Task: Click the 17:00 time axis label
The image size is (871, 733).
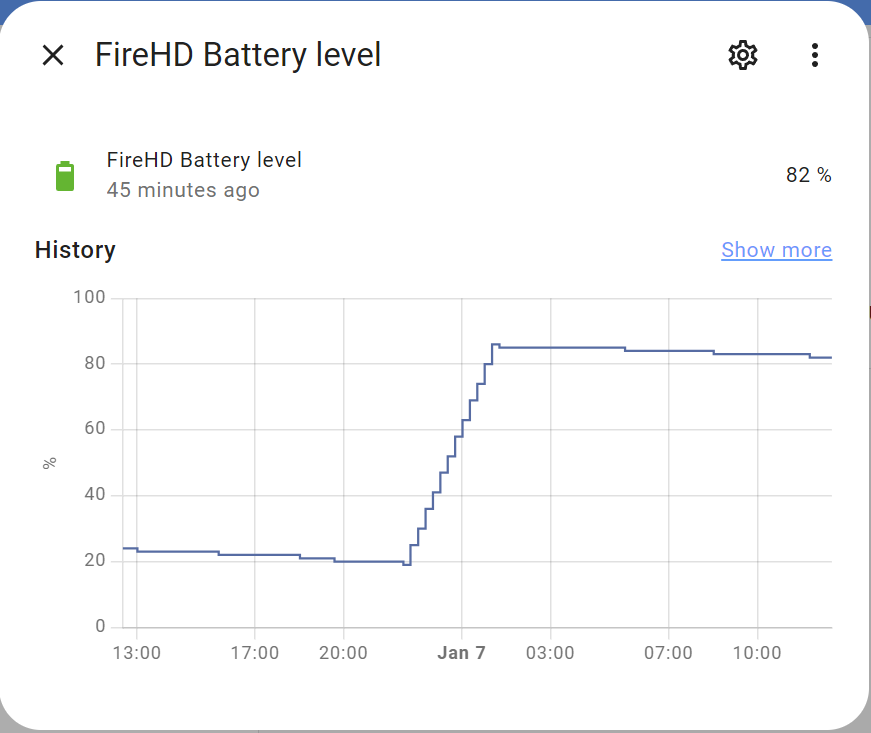Action: 255,652
